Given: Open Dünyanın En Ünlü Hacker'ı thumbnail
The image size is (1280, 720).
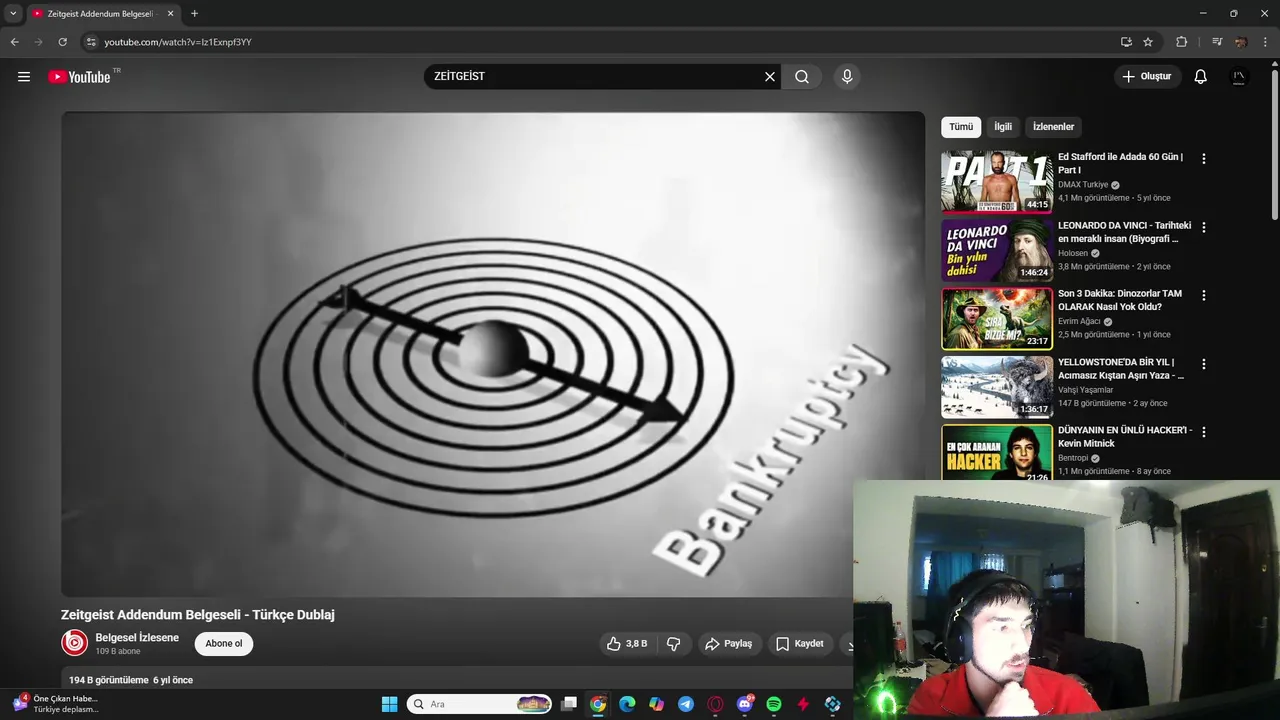Looking at the screenshot, I should point(996,453).
